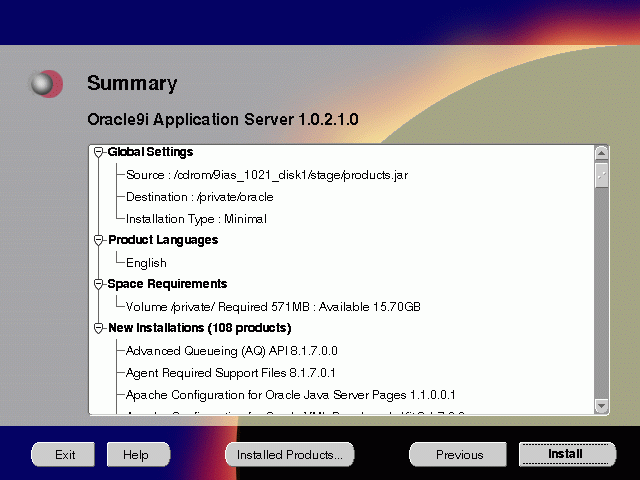
Task: Select the English language row
Action: point(146,263)
